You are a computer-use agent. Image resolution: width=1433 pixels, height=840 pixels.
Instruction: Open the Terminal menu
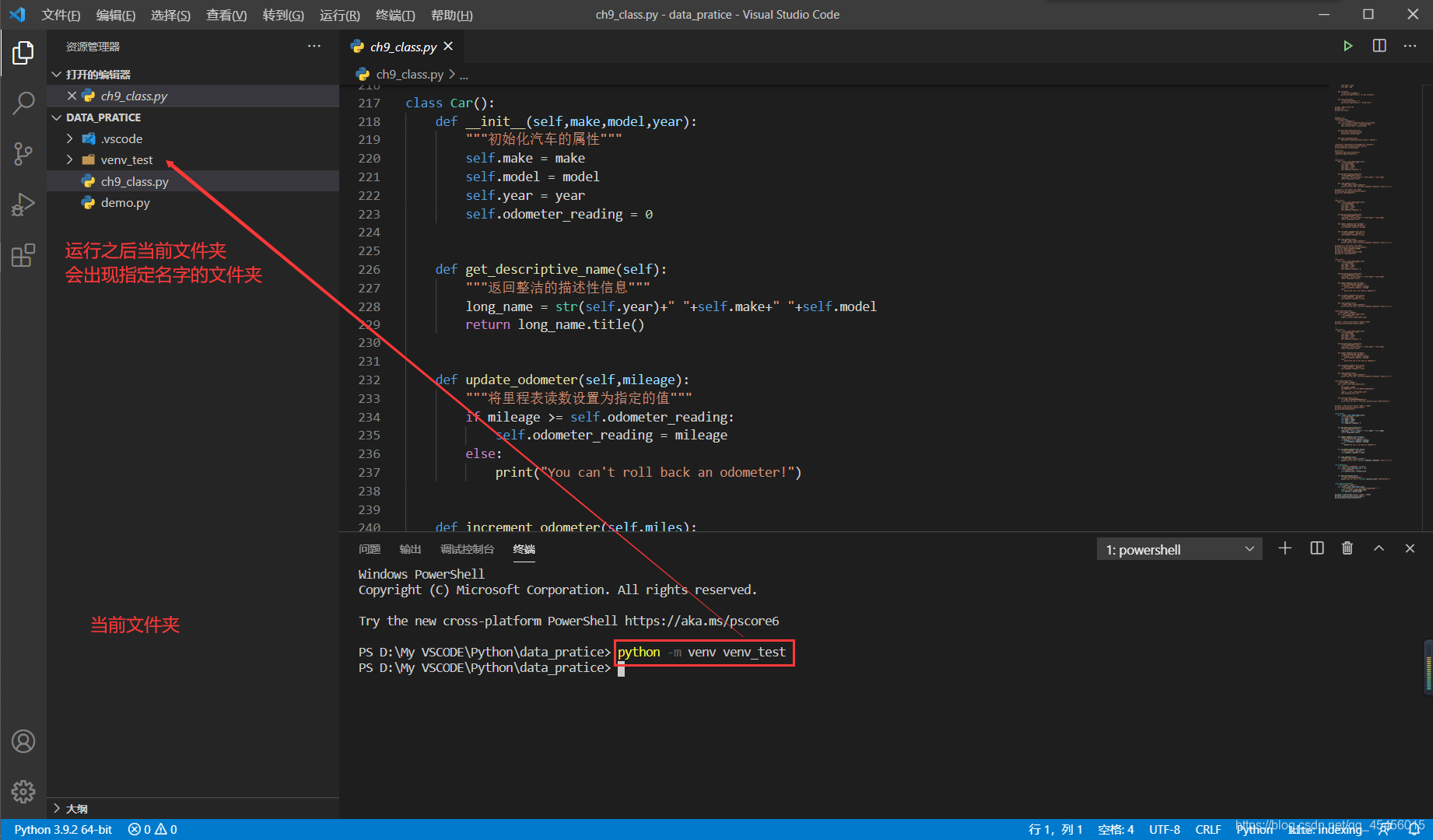click(395, 15)
